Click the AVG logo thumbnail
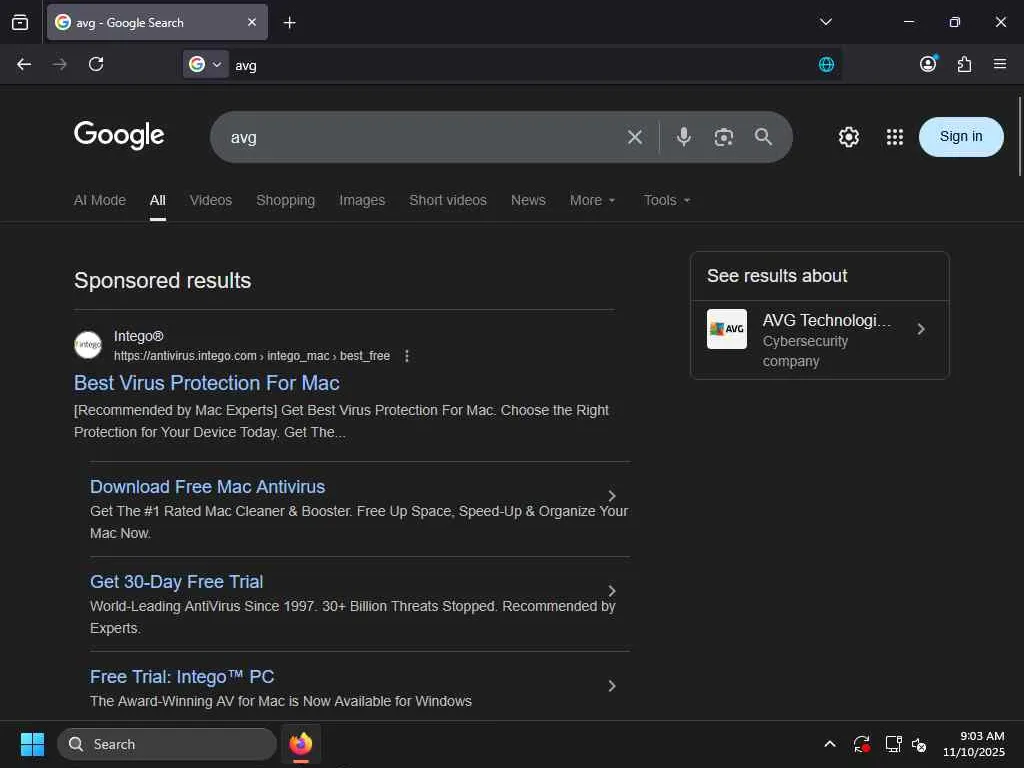This screenshot has height=768, width=1024. [x=726, y=329]
